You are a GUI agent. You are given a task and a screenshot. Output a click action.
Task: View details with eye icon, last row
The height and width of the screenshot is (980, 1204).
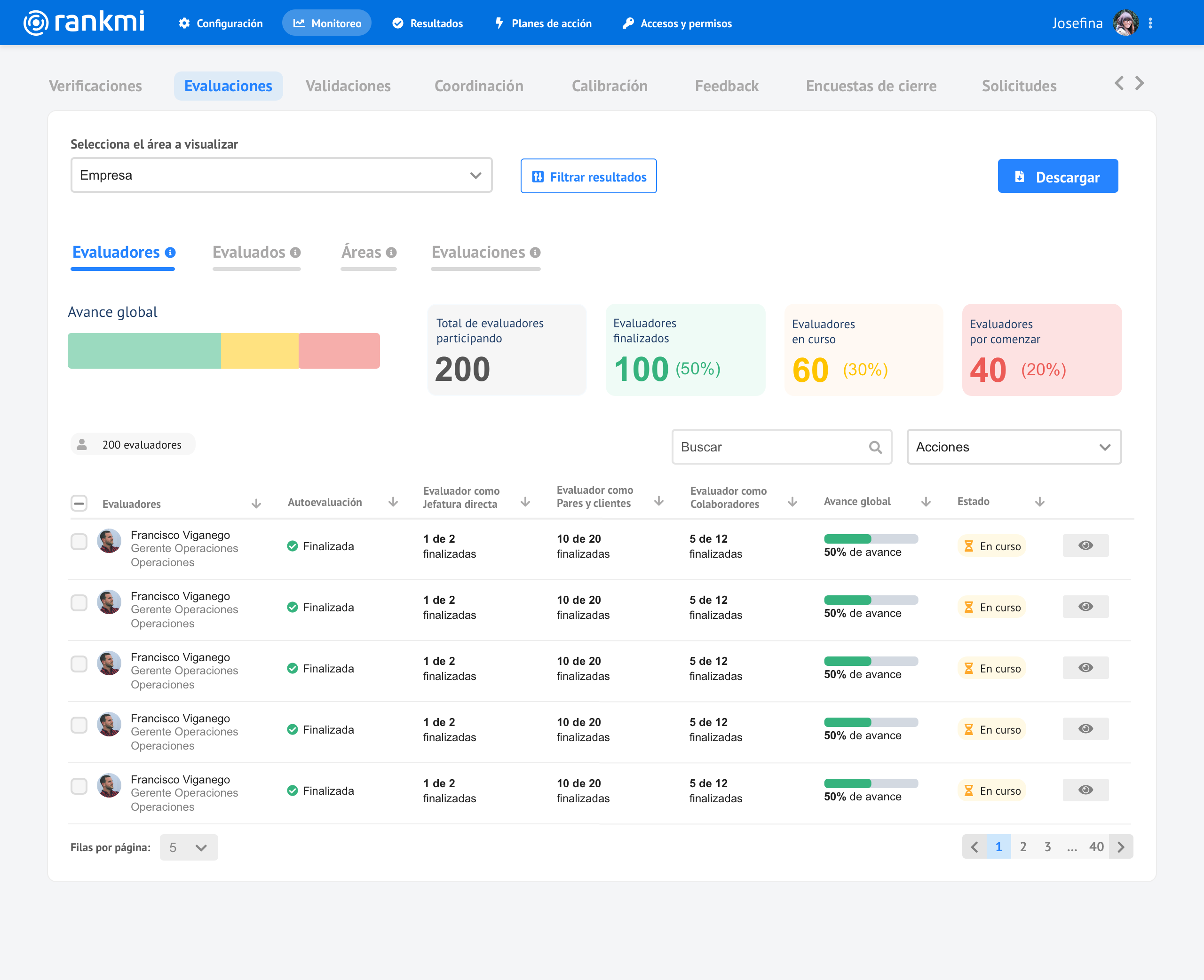(1085, 790)
